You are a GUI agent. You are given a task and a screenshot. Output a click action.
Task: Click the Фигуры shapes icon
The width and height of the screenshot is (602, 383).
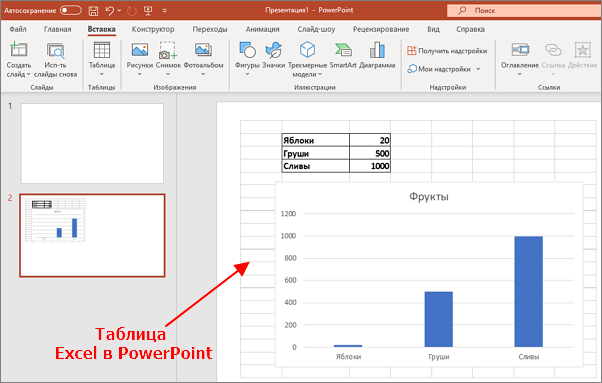tap(247, 50)
